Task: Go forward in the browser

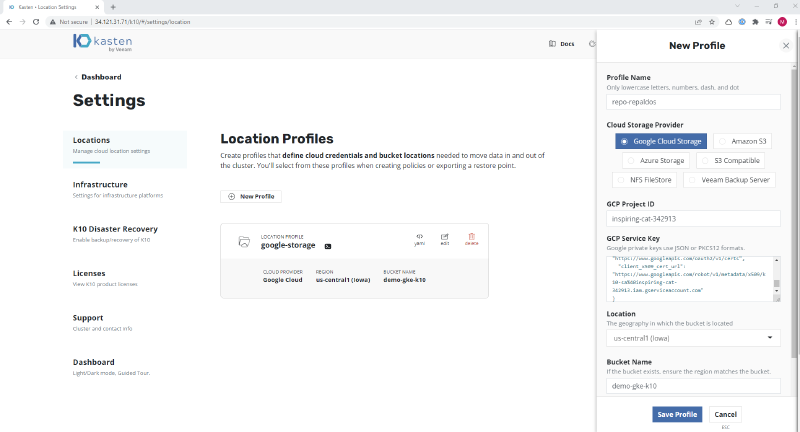Action: click(22, 22)
